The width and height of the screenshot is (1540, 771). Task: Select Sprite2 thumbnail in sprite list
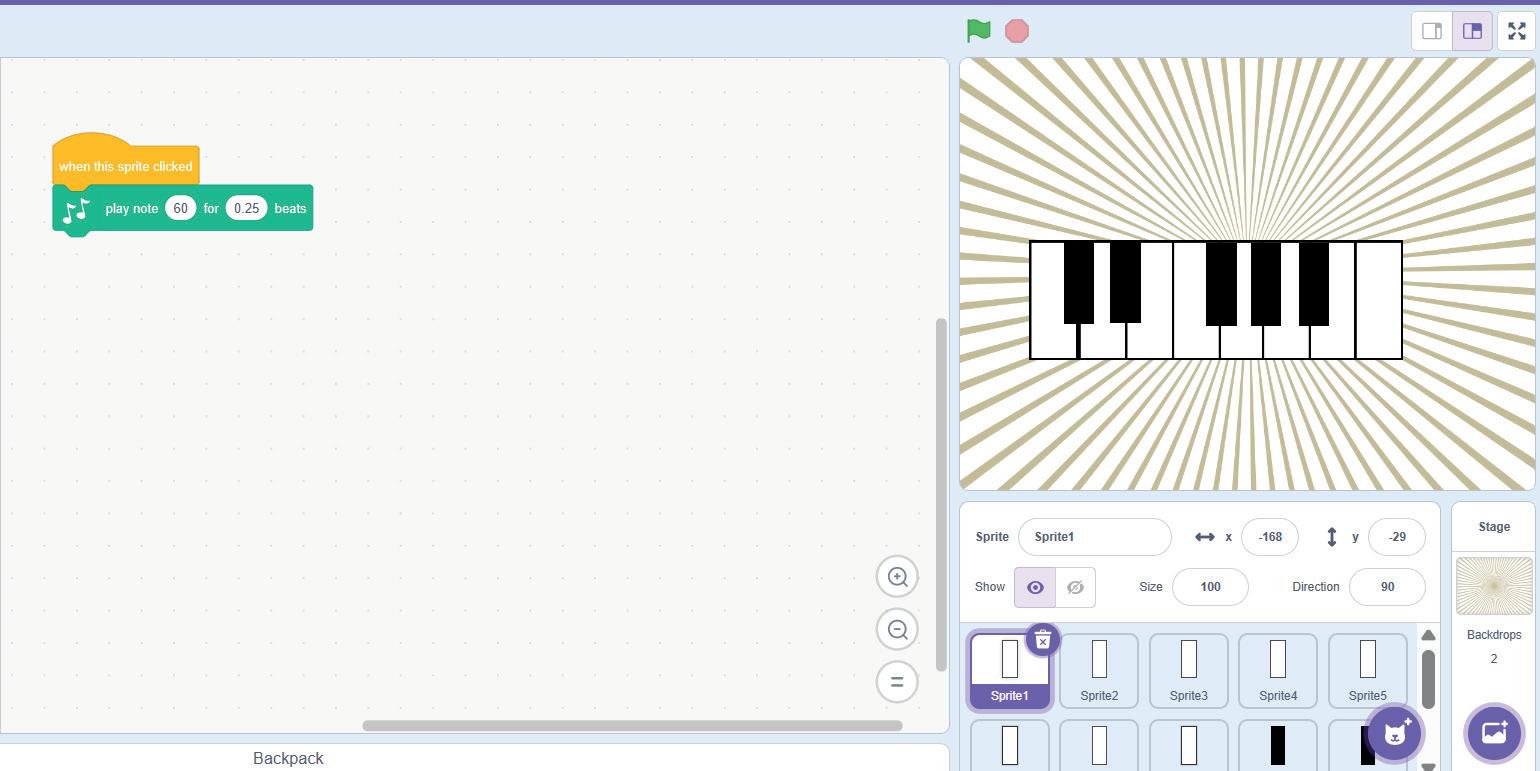click(1099, 670)
